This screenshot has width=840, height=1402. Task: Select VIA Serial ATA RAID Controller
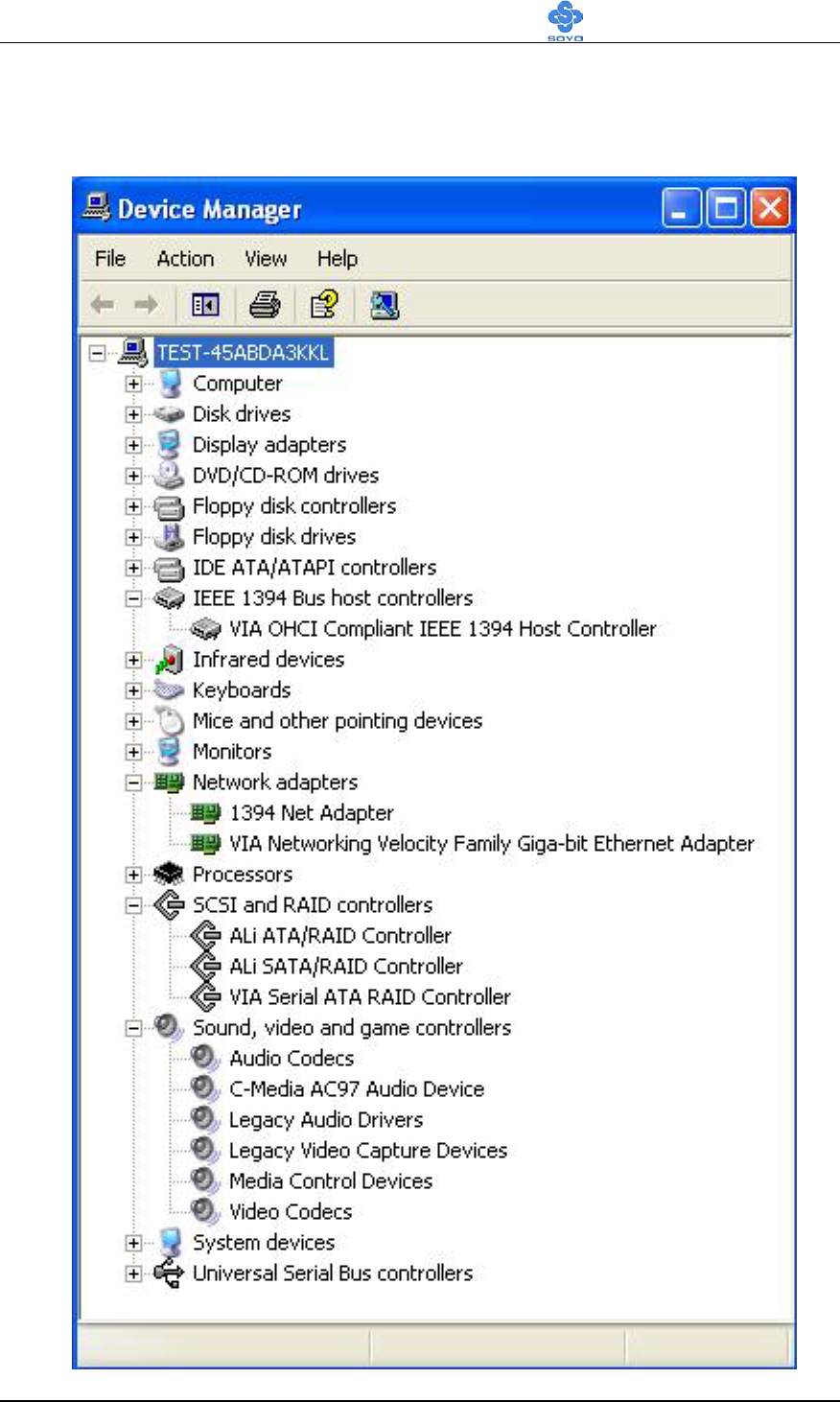point(370,997)
